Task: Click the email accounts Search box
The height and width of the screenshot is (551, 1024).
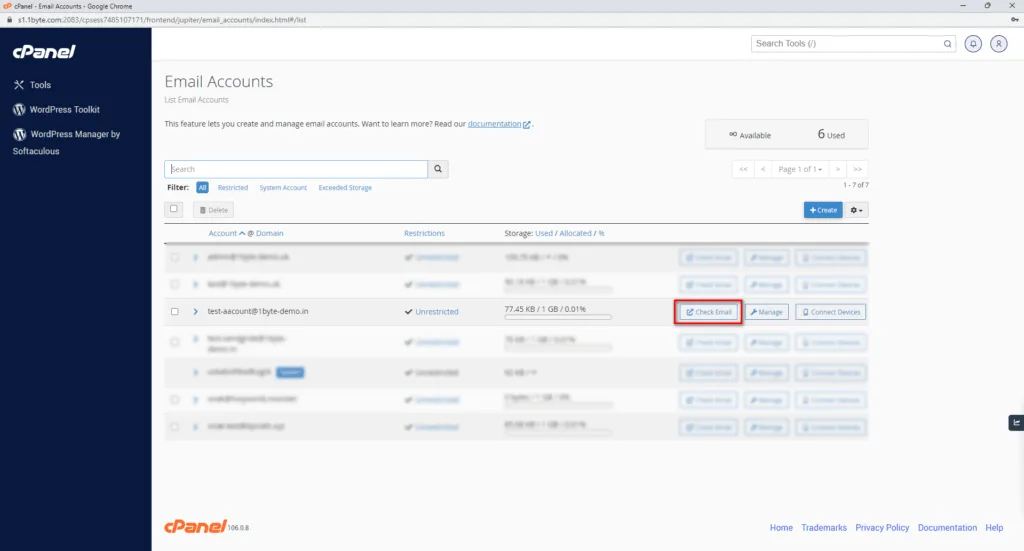Action: (x=296, y=169)
